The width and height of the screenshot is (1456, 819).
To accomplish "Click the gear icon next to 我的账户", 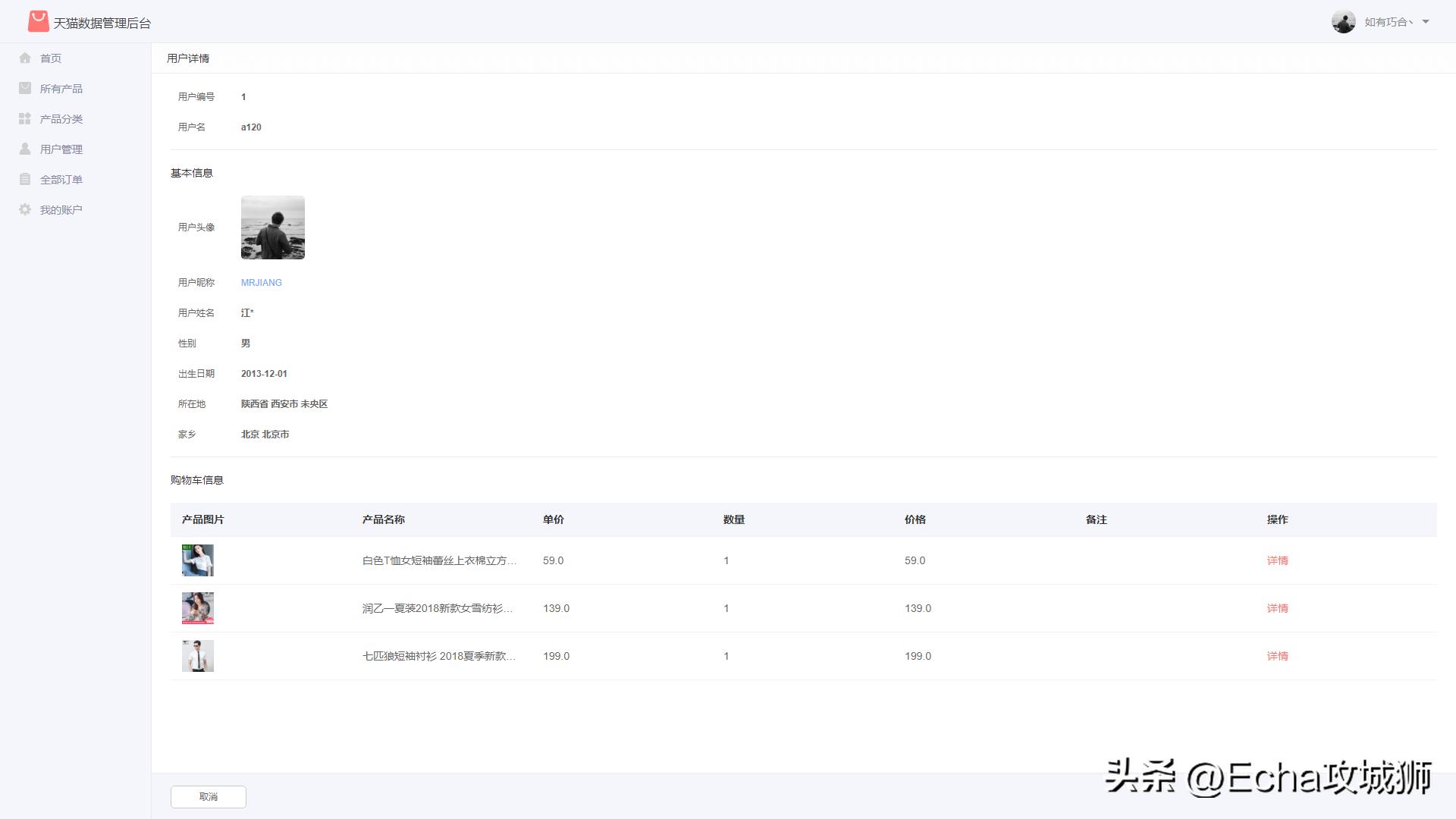I will click(25, 209).
